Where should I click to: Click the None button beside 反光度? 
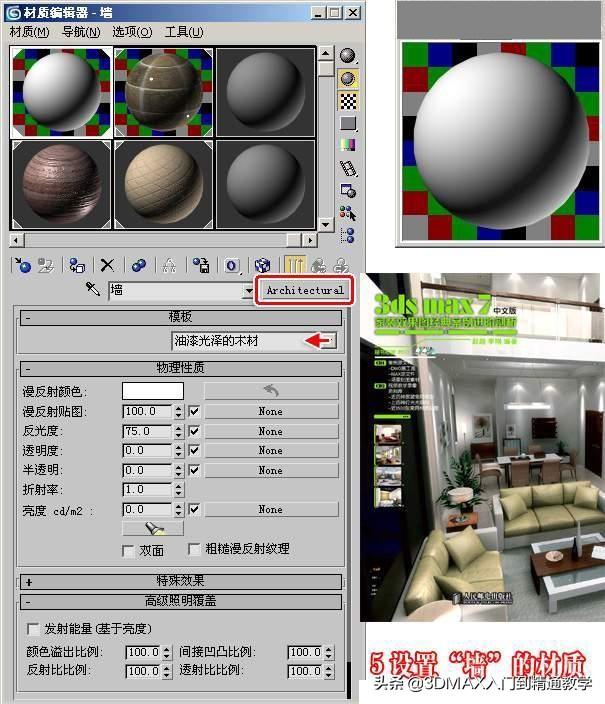(x=270, y=431)
